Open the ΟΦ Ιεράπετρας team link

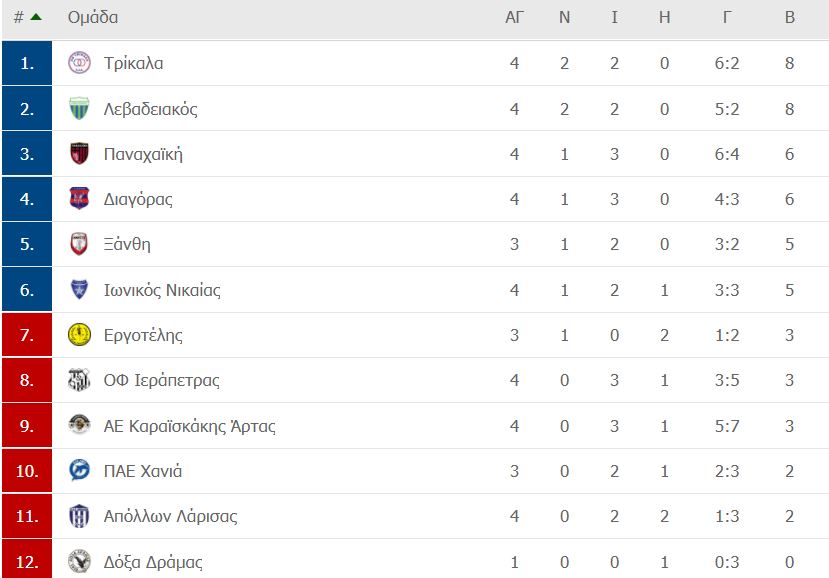161,380
